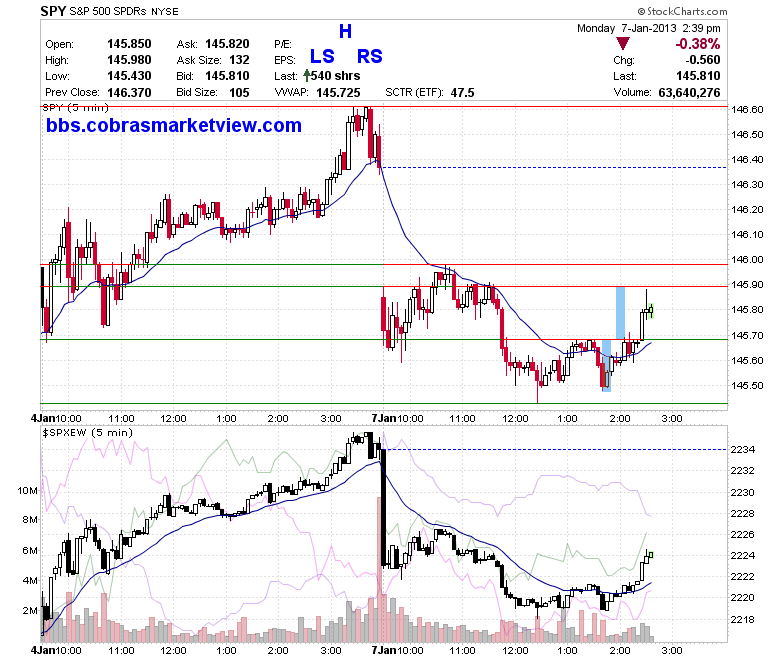This screenshot has height=659, width=780.
Task: Click the Bid price 145.810
Action: tap(227, 76)
